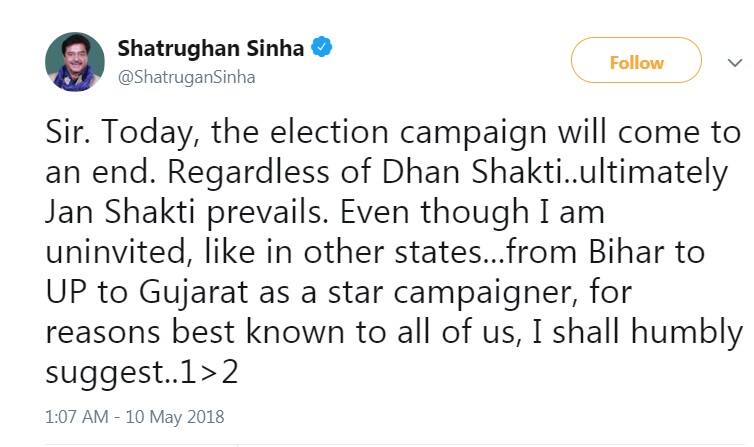Open the @ShatruganSinha handle link

186,77
